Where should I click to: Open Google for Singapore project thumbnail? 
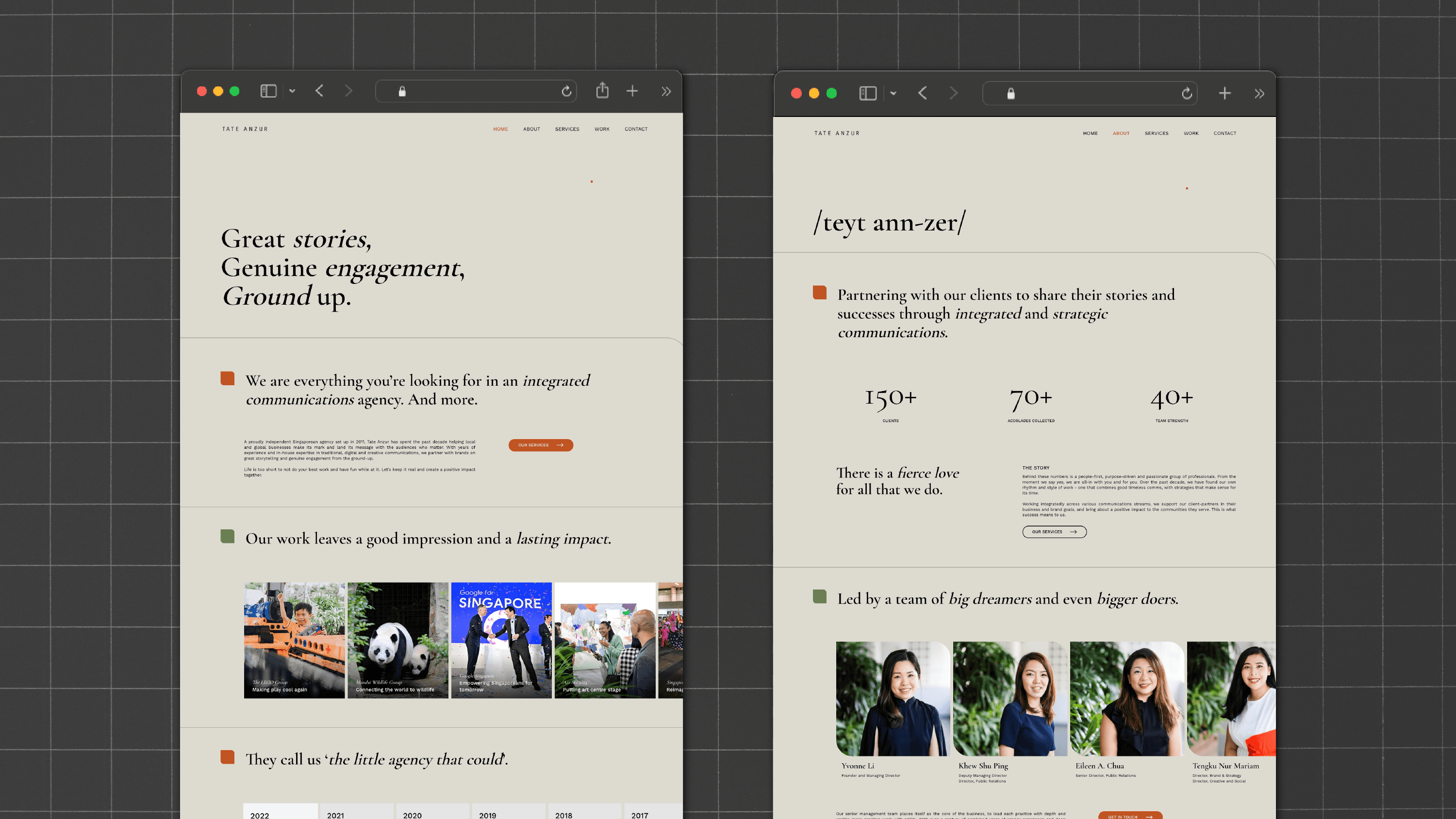(501, 640)
